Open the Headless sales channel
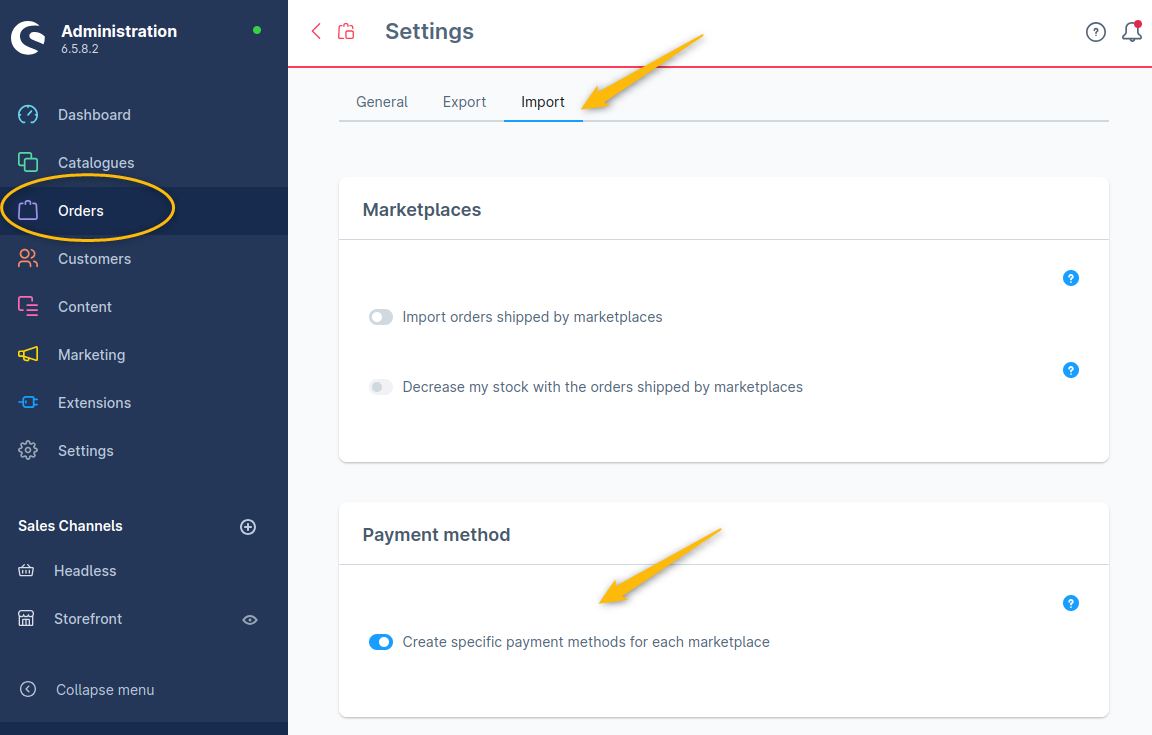This screenshot has height=735, width=1152. tap(85, 571)
